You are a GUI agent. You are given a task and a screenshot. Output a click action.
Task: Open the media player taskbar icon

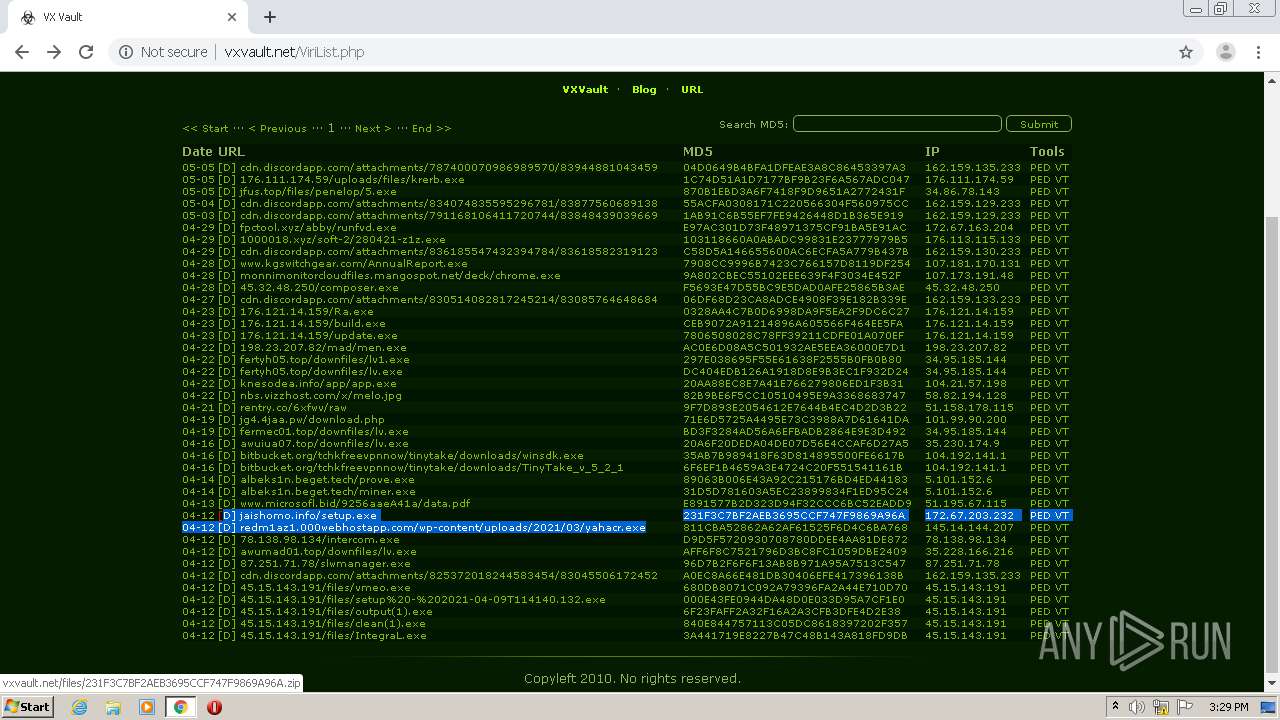(147, 707)
